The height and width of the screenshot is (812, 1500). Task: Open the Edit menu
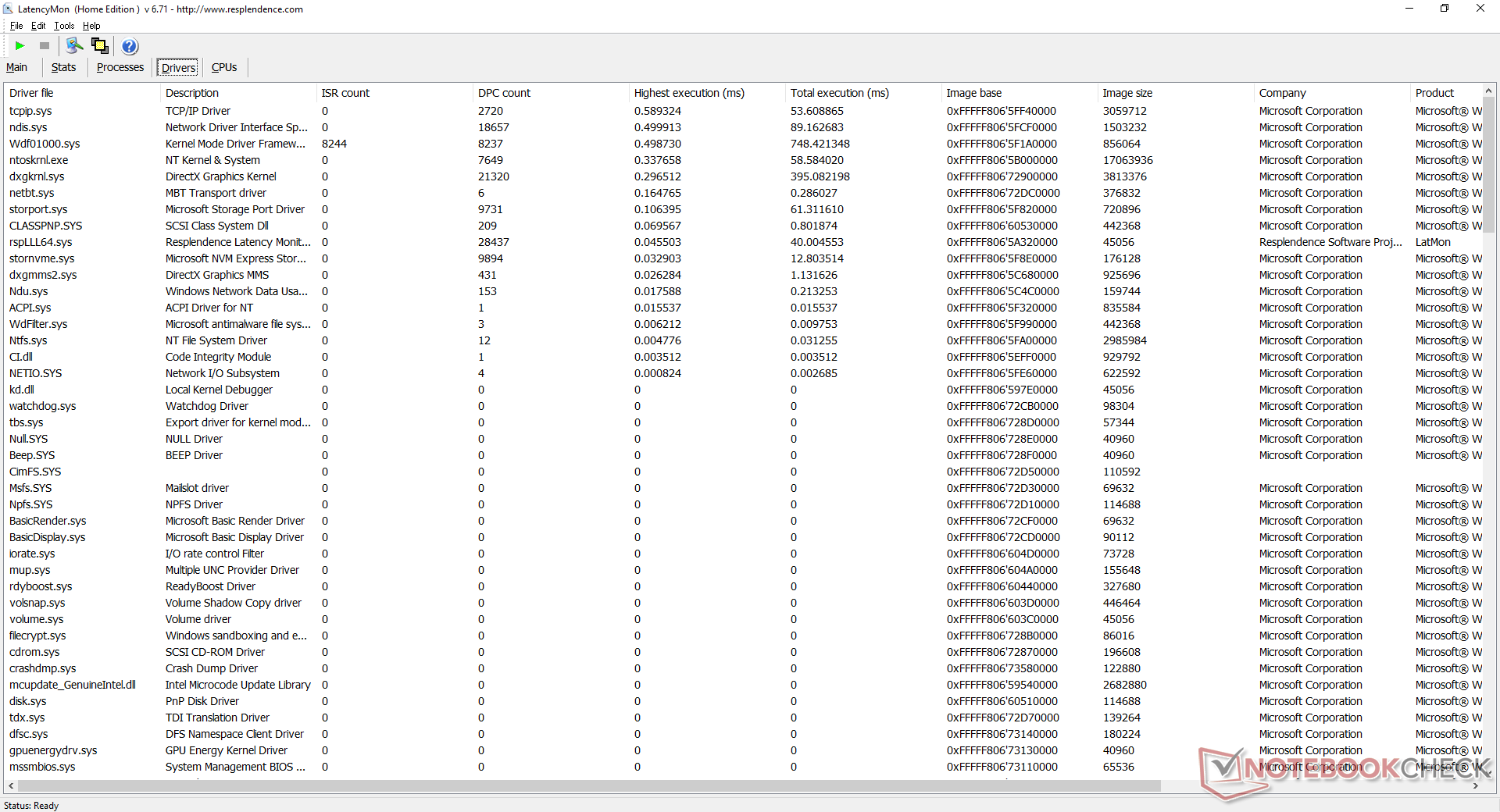click(x=38, y=26)
